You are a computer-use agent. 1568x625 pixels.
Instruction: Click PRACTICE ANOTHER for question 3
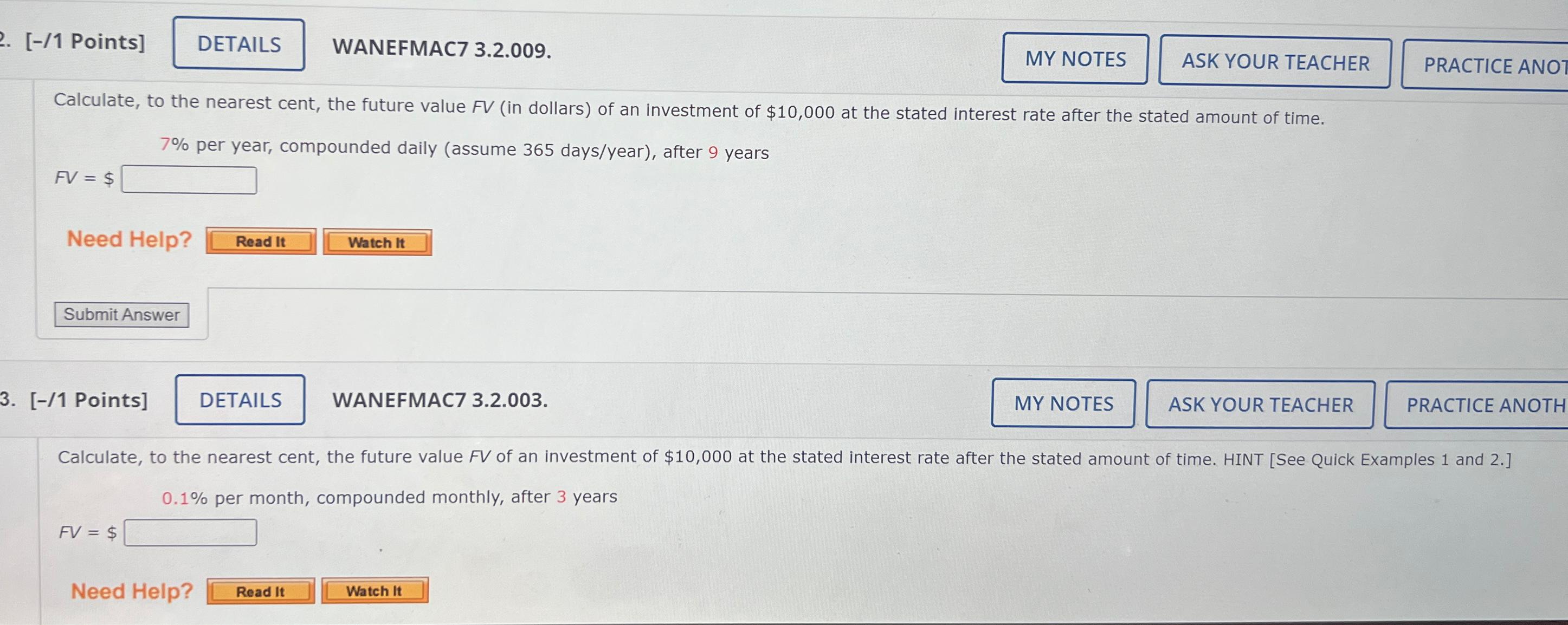(x=1477, y=405)
